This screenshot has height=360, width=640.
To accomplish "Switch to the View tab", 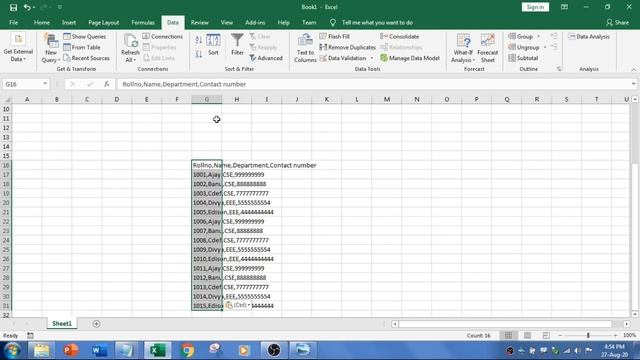I will 227,22.
